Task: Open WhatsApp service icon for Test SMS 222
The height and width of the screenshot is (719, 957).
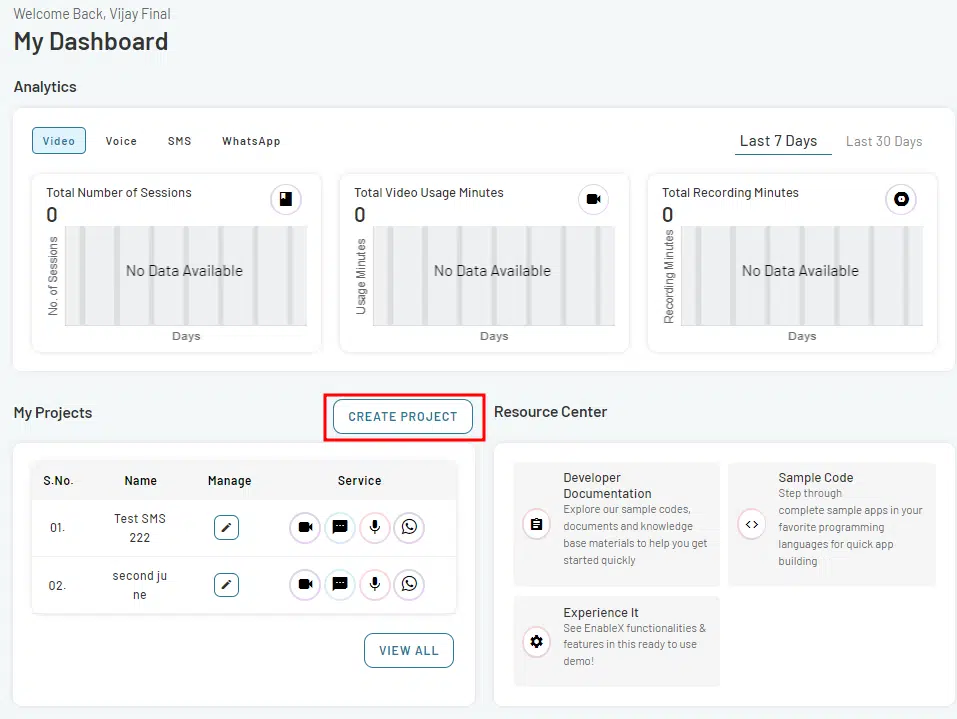Action: tap(409, 527)
